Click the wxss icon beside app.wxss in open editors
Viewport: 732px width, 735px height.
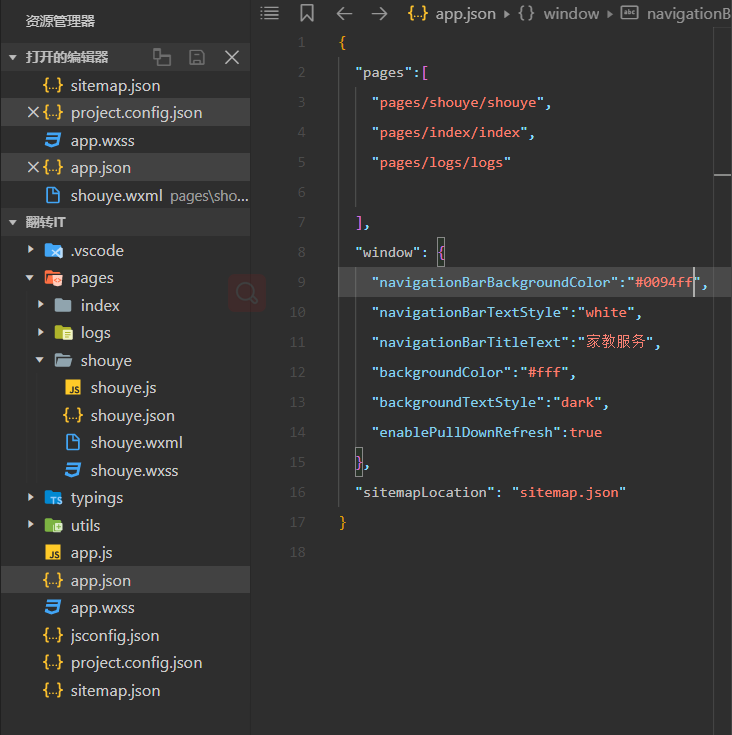pyautogui.click(x=53, y=140)
